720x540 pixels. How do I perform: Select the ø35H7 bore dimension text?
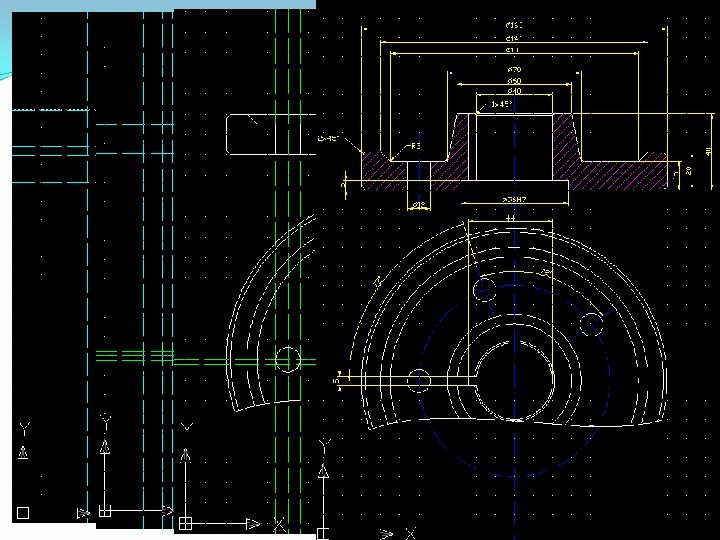tap(514, 200)
